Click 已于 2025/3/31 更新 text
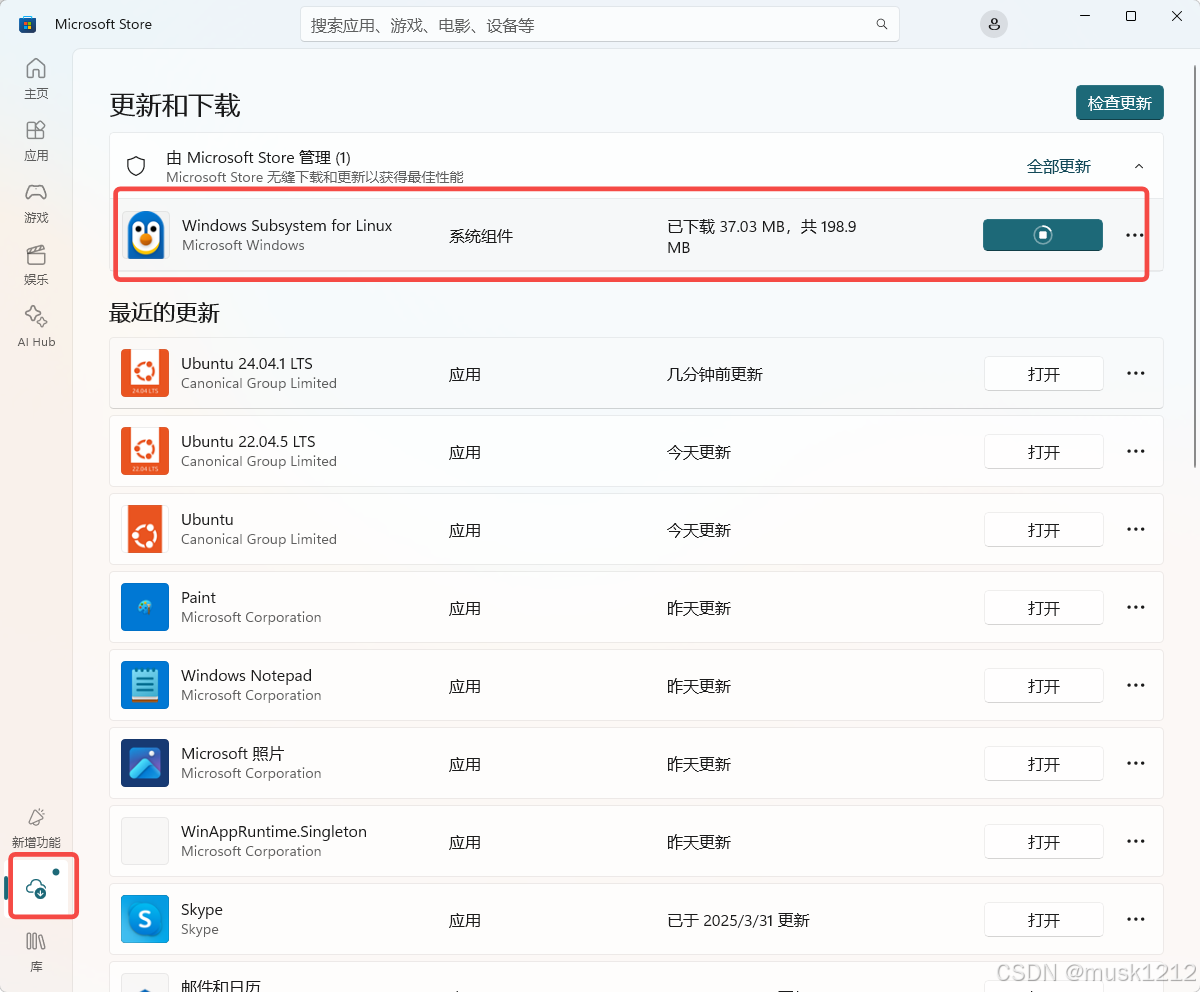Screen dimensions: 1200x992 pos(738,920)
